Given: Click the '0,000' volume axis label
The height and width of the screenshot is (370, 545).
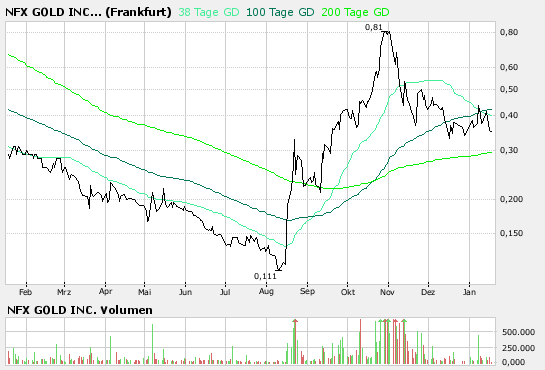Looking at the screenshot, I should (x=513, y=362).
